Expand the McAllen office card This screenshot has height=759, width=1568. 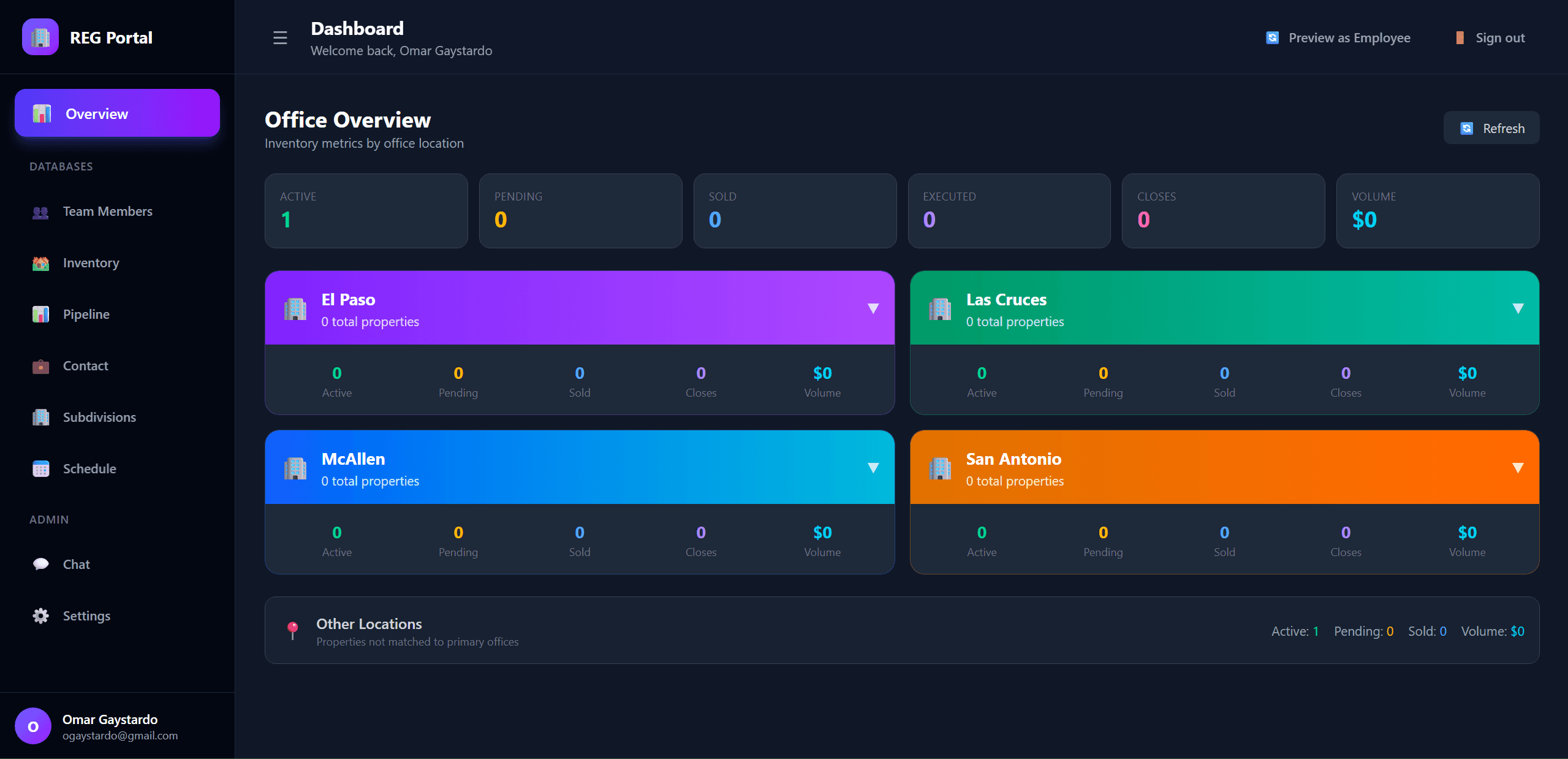[x=873, y=468]
